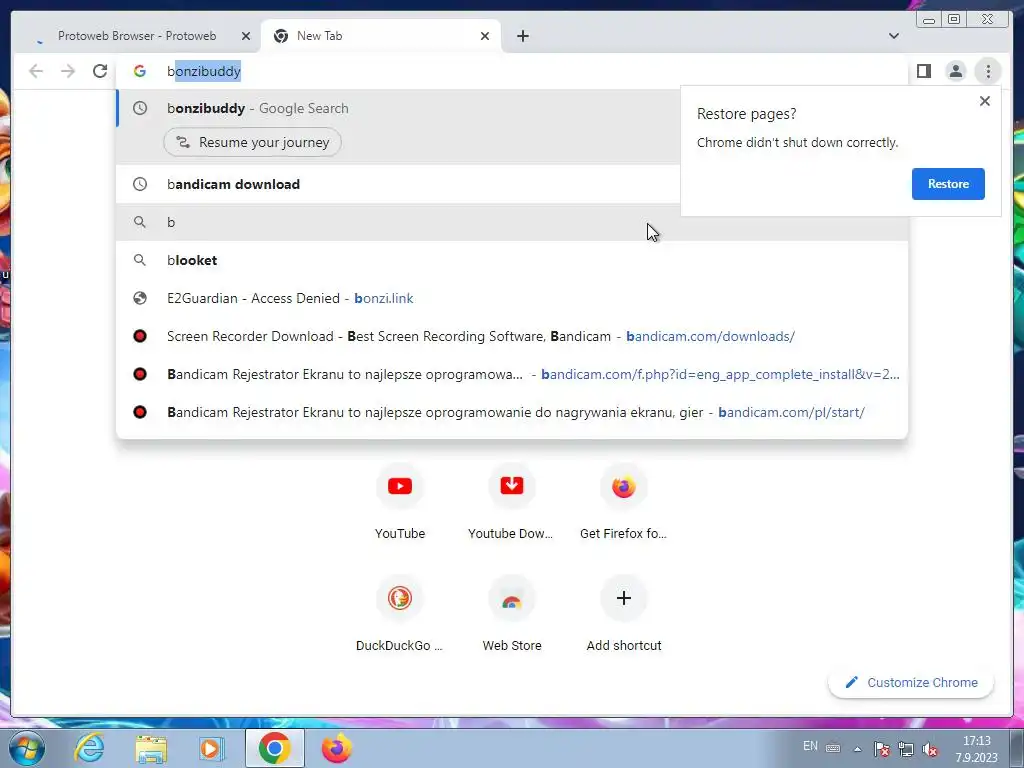Click the EN language indicator
The image size is (1024, 768).
click(810, 746)
